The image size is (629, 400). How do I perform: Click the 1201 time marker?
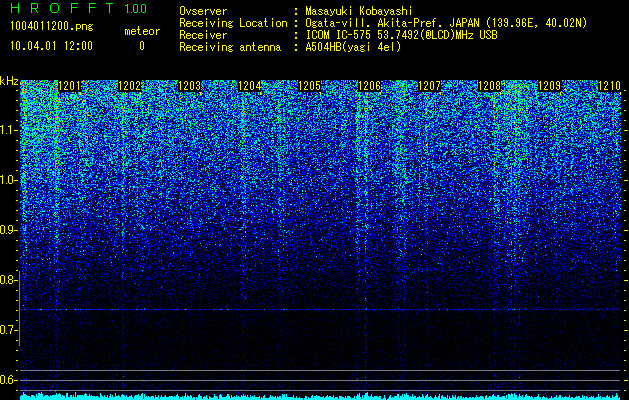(70, 86)
